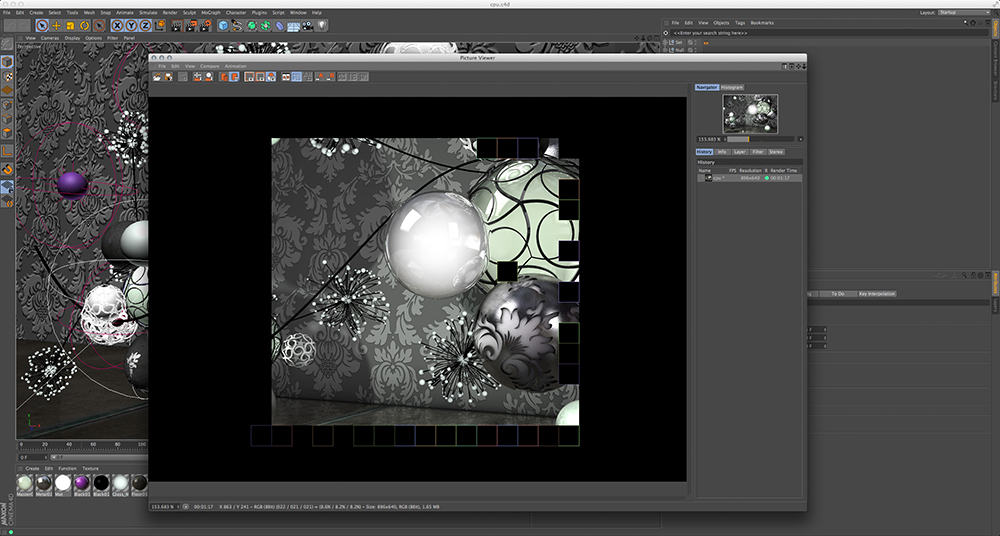1000x536 pixels.
Task: Click the Cube primitive icon
Action: [x=223, y=24]
